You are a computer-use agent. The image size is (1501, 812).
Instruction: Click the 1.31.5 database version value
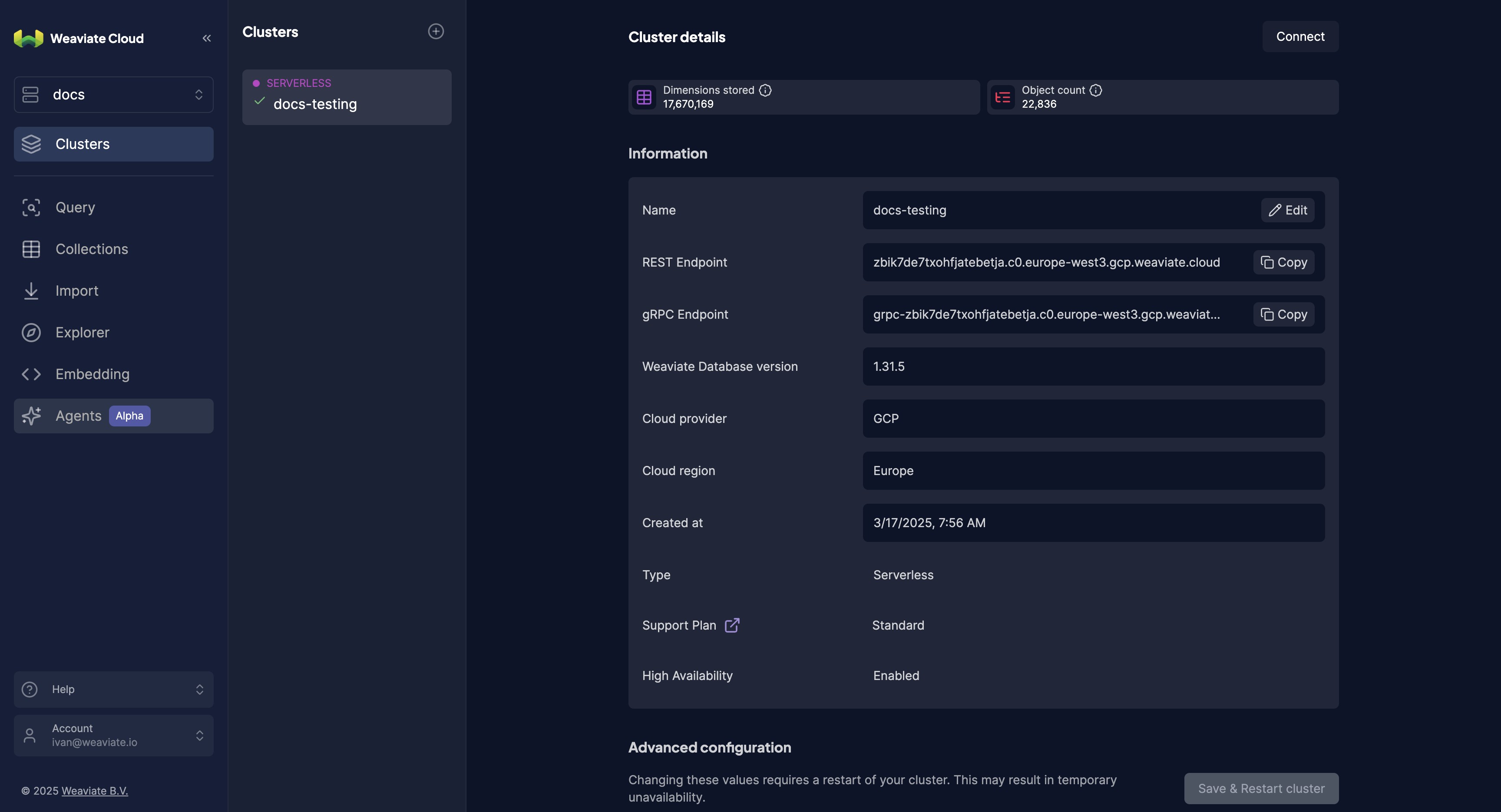pyautogui.click(x=889, y=366)
